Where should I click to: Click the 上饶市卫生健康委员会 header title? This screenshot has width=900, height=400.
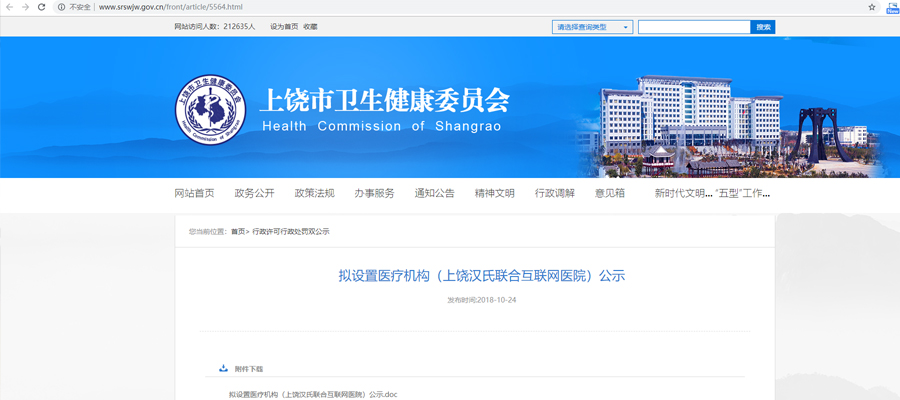click(384, 100)
